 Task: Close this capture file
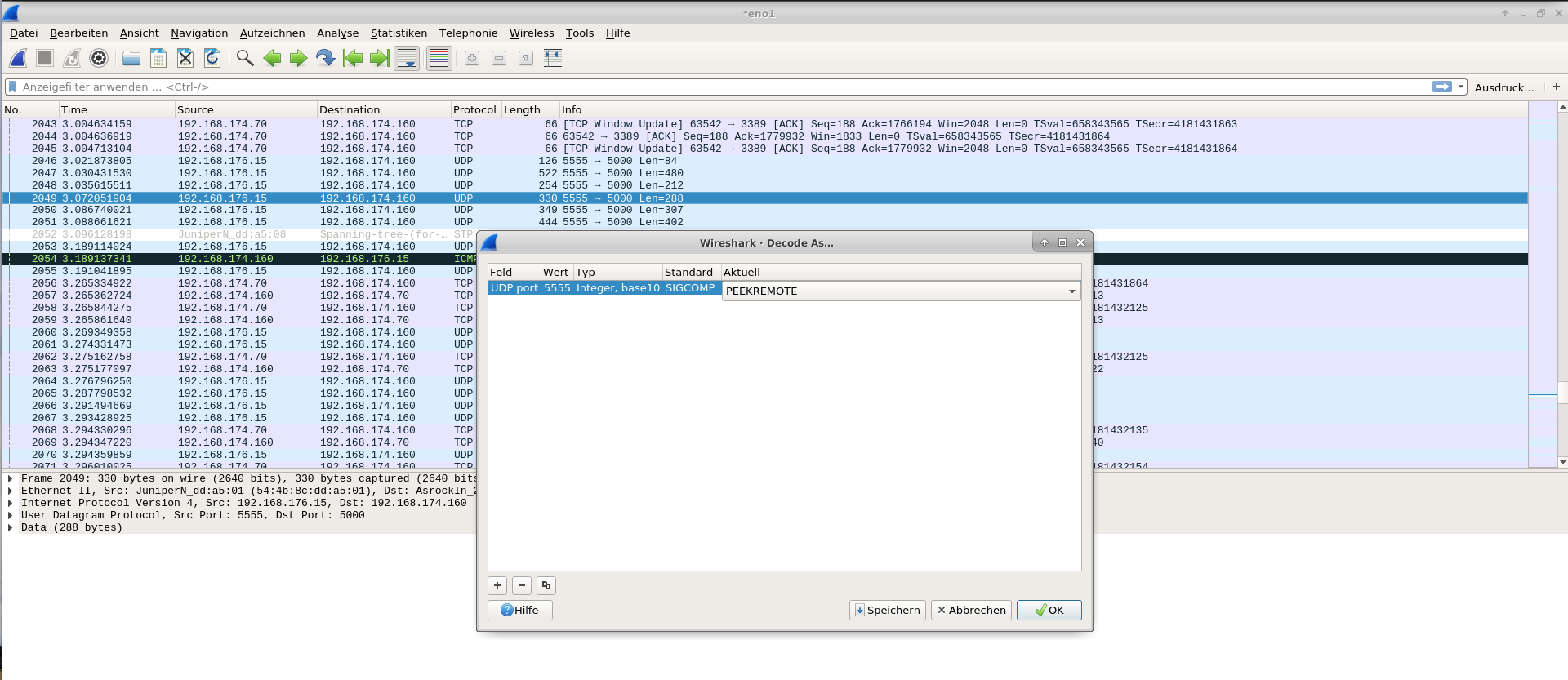[x=185, y=58]
